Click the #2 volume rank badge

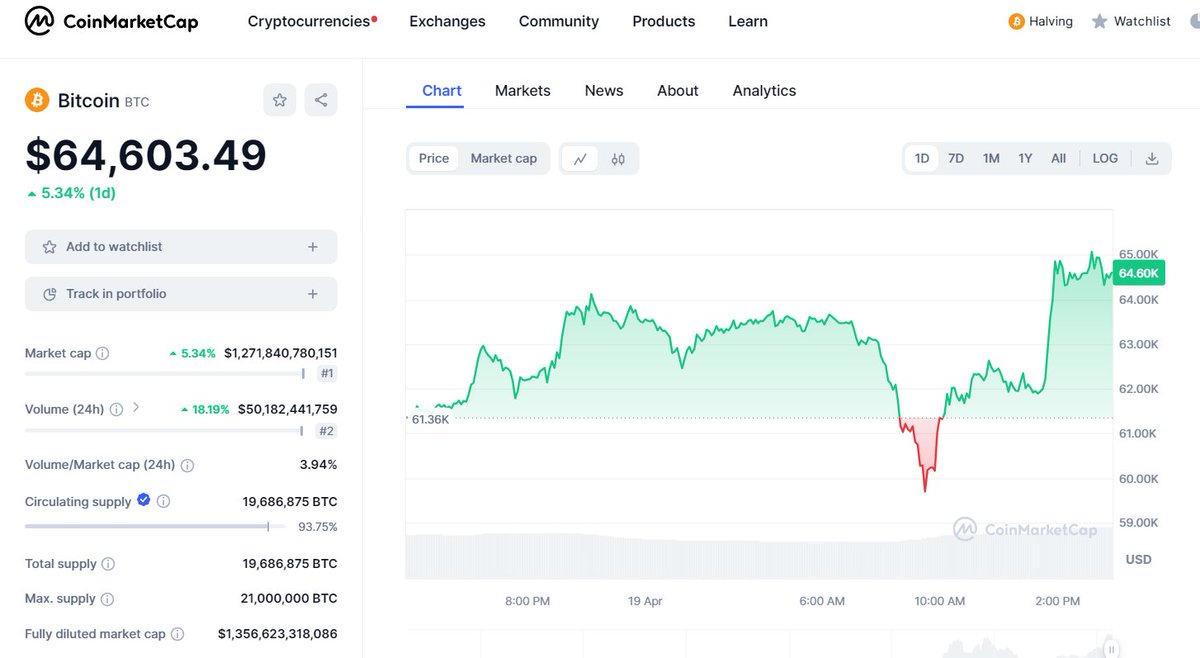327,431
